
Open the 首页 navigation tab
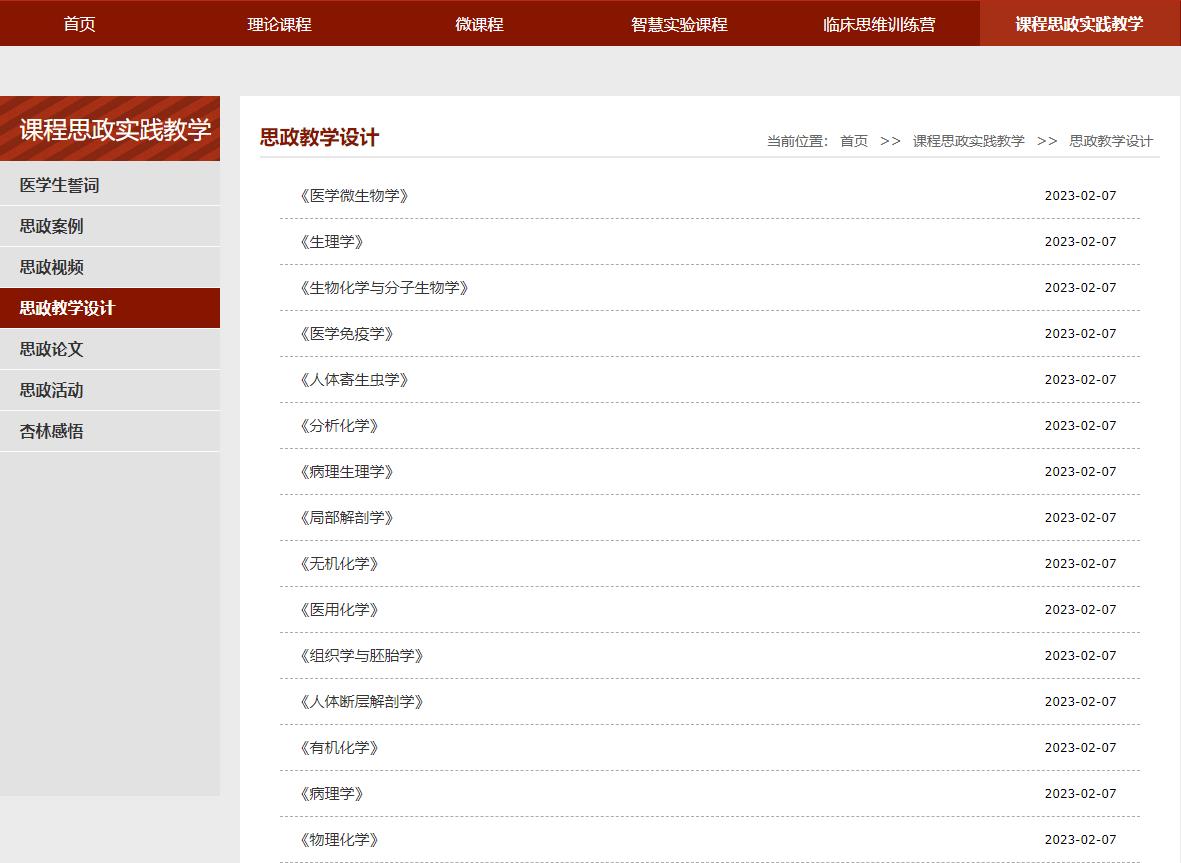79,23
